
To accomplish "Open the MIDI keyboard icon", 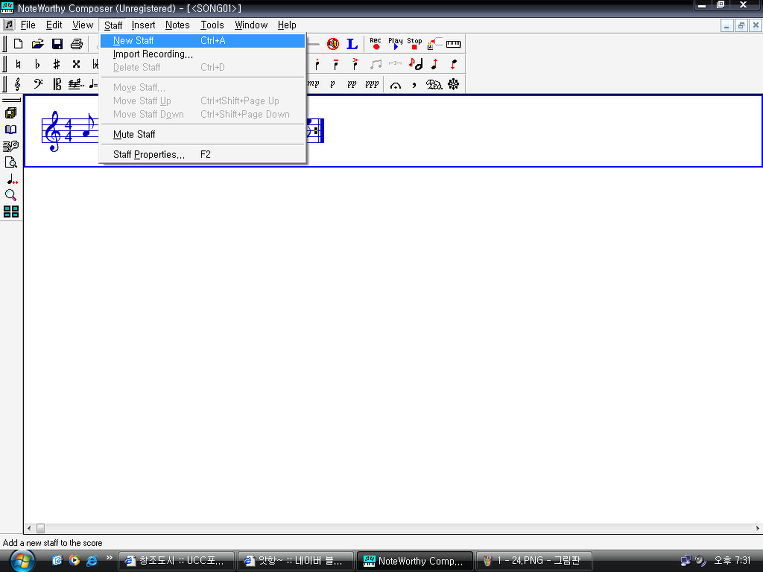I will point(454,44).
